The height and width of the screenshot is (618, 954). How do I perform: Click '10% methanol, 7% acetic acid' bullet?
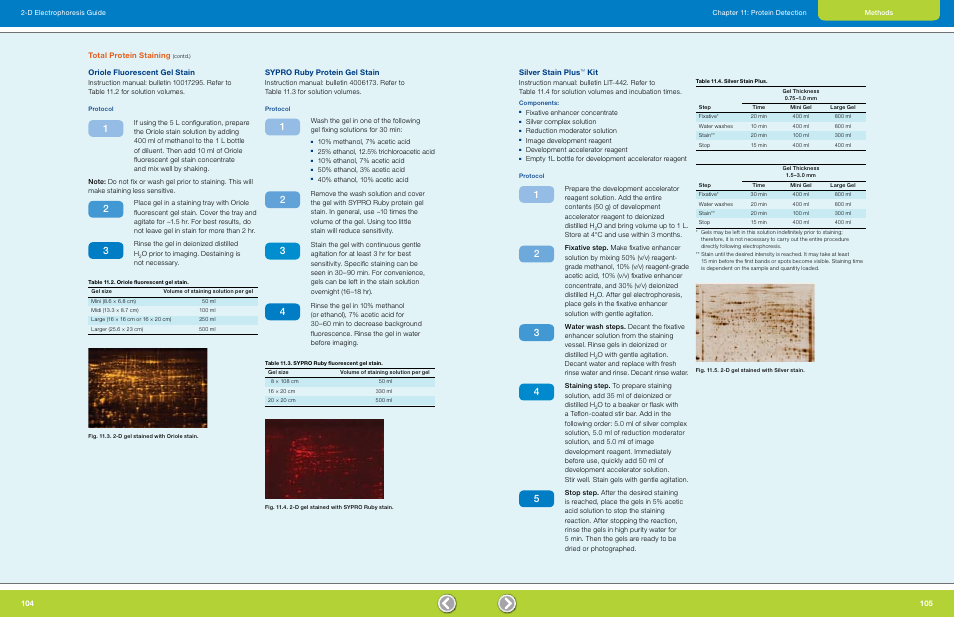tap(364, 142)
